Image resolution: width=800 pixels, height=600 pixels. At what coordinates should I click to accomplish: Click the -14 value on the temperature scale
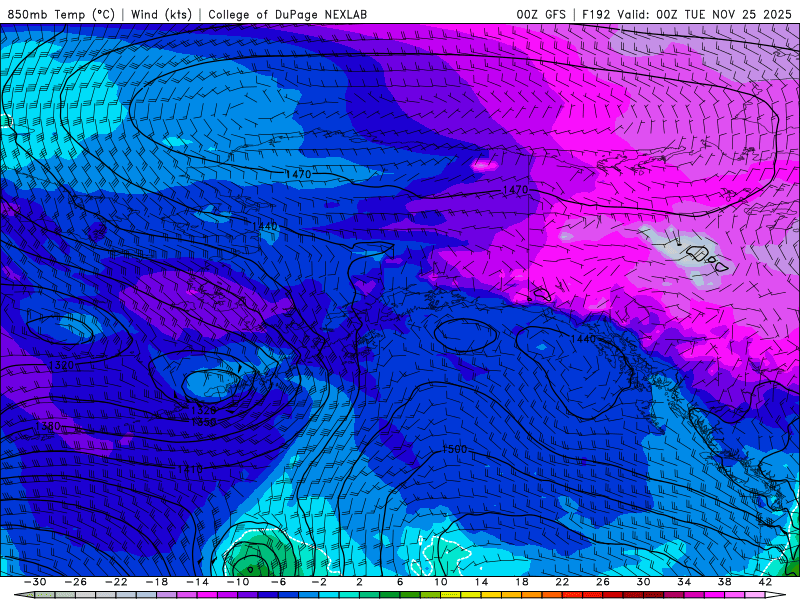(x=197, y=582)
